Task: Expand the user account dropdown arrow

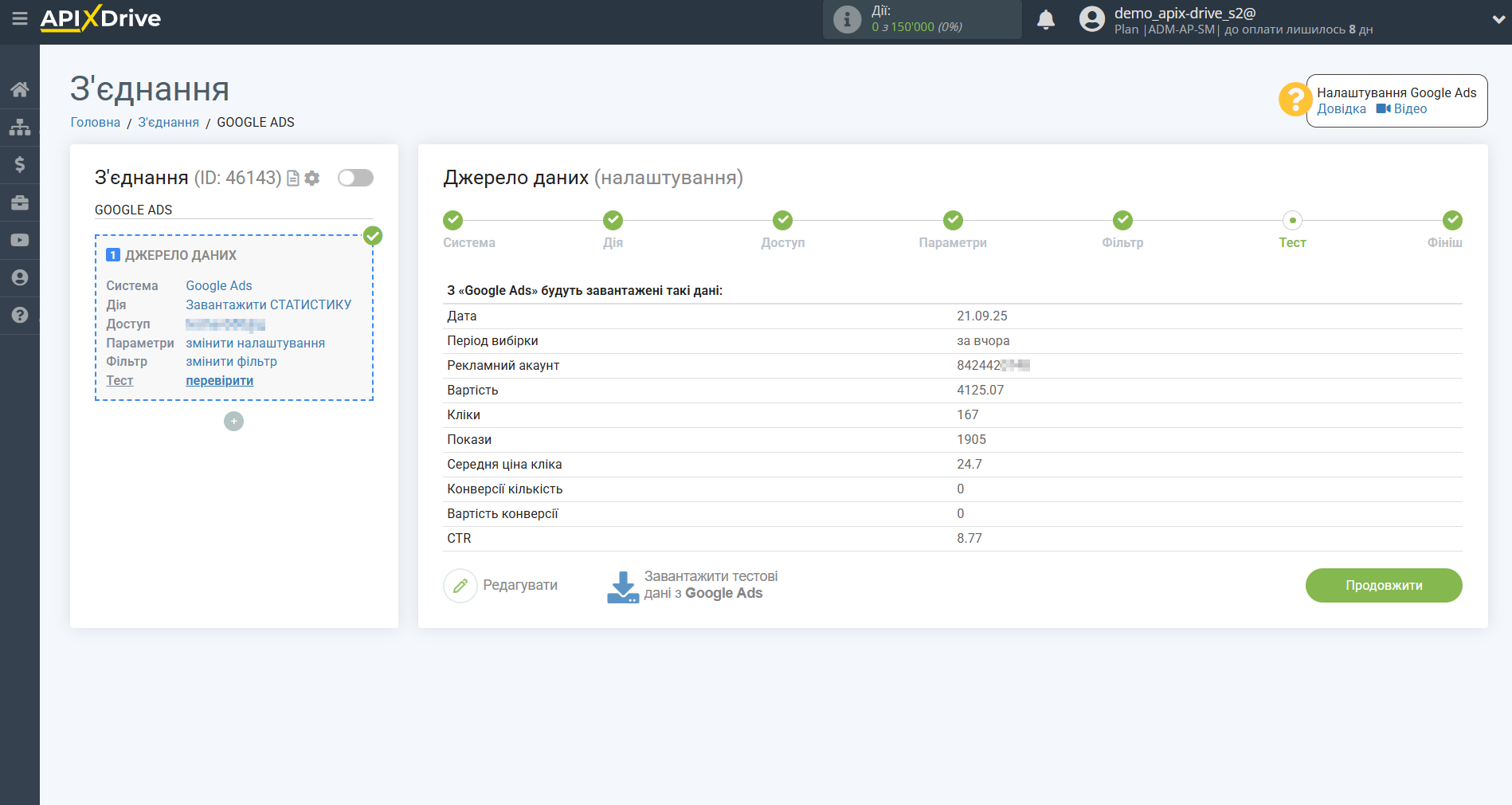Action: click(x=1498, y=20)
